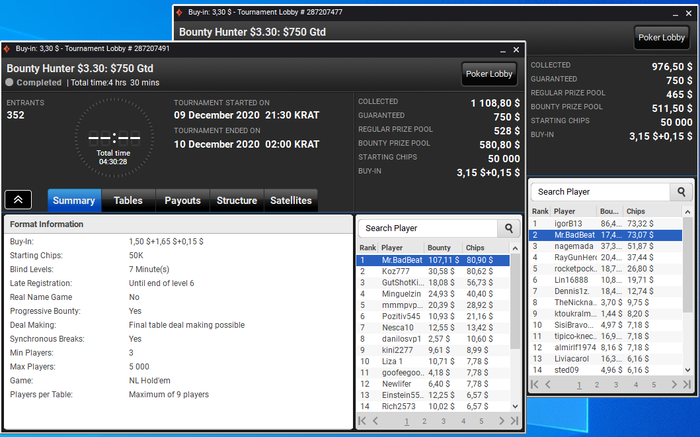Select player Pozitiv545 row
700x437 pixels.
433,316
